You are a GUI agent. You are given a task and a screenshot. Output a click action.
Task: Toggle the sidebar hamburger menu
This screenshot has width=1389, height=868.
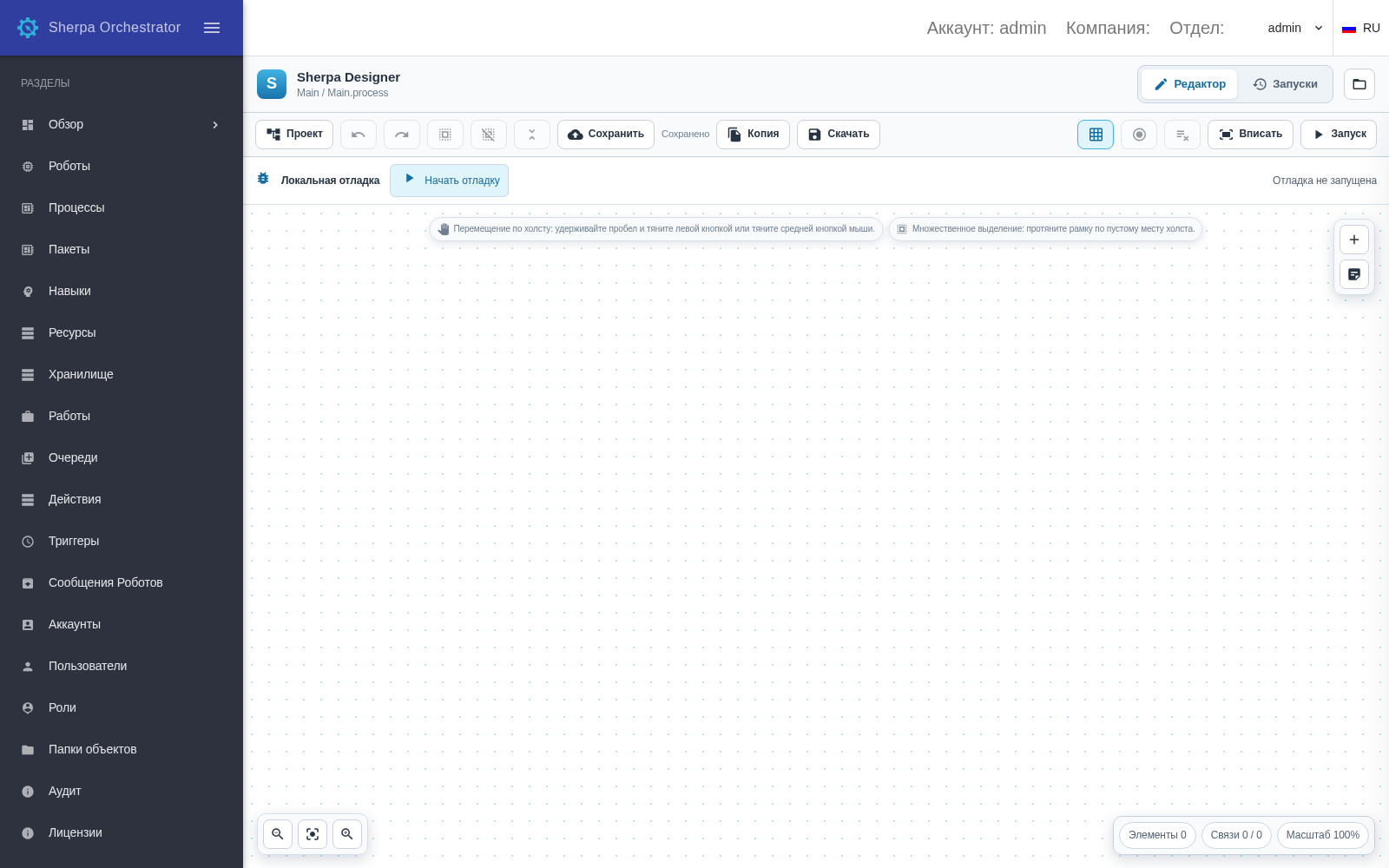pyautogui.click(x=212, y=28)
